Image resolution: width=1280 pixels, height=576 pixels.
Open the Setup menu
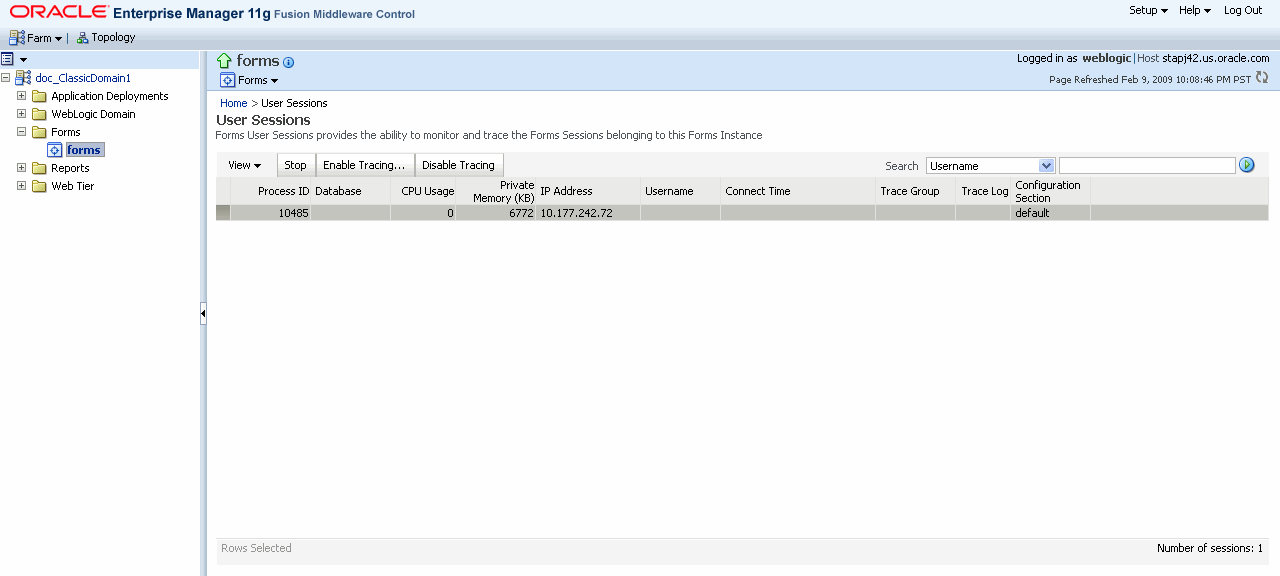(1146, 10)
